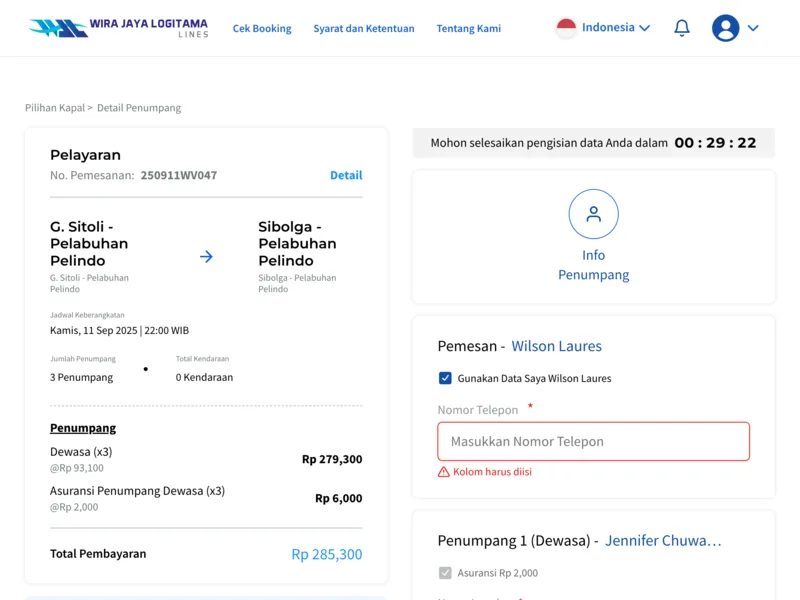Screen dimensions: 800x600
Task: Click the Rp 279,300 Dewasa price
Action: pos(332,459)
